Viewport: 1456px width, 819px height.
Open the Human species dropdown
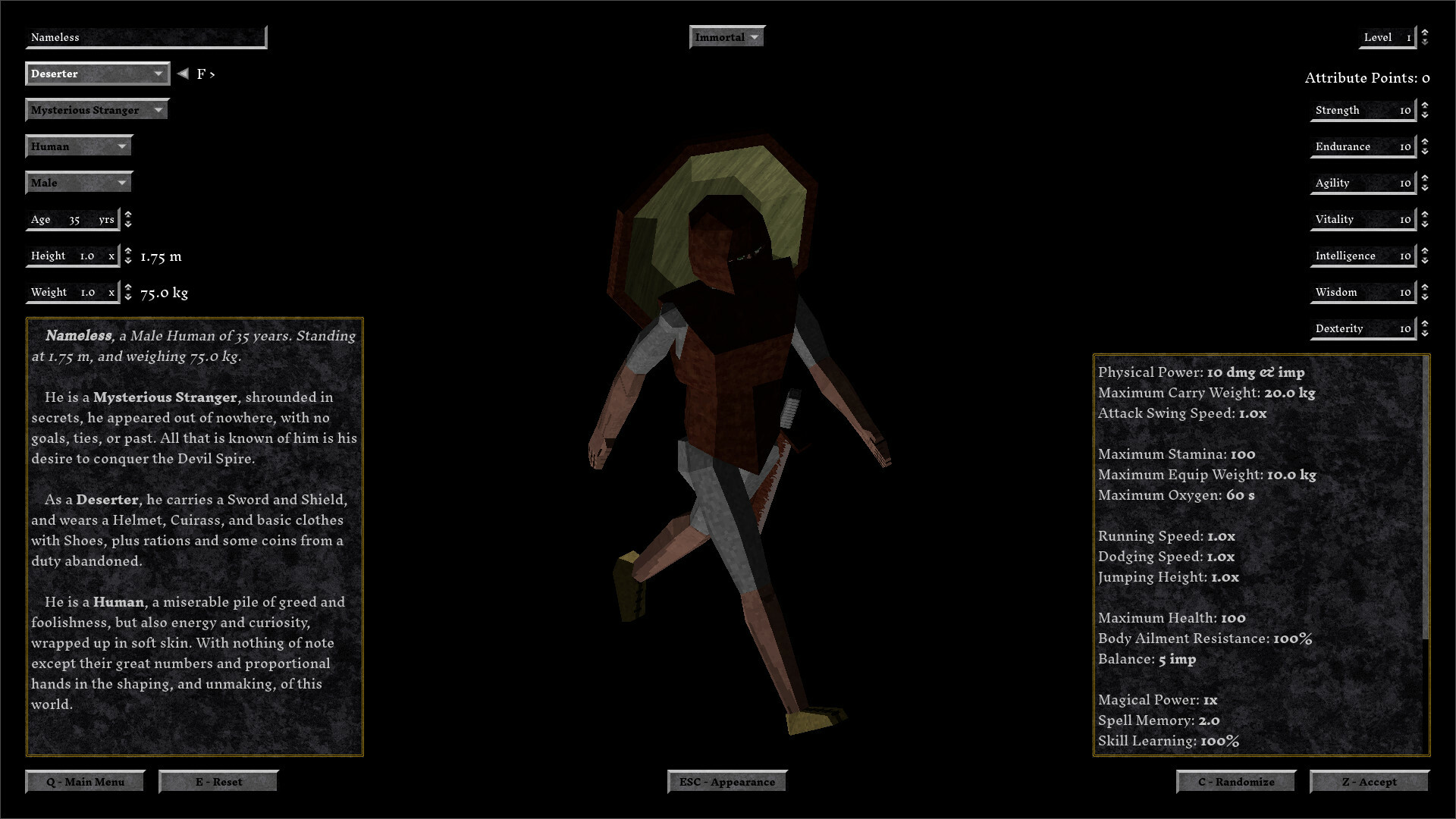tap(78, 146)
